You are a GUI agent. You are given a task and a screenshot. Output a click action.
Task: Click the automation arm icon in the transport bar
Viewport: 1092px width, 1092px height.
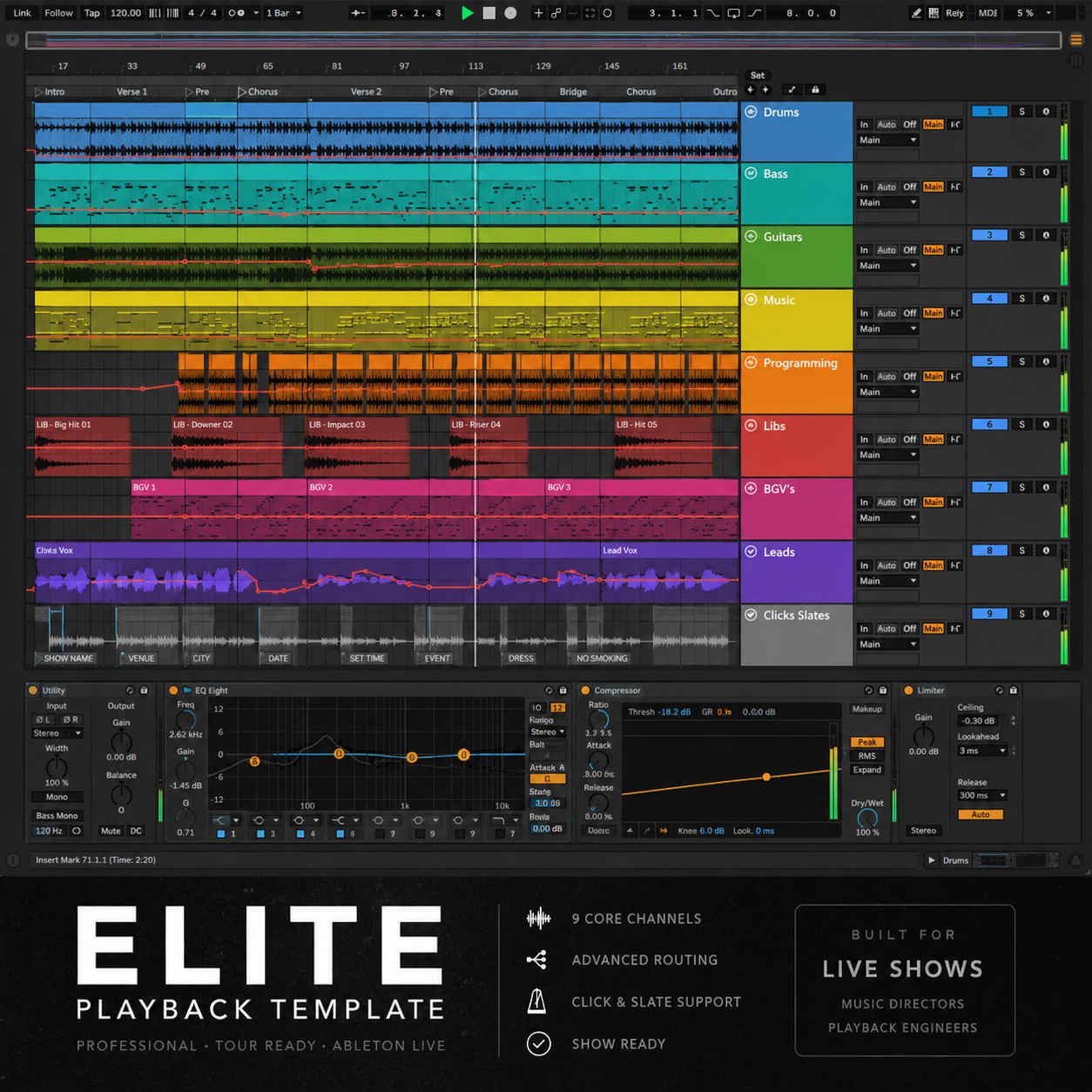click(556, 13)
